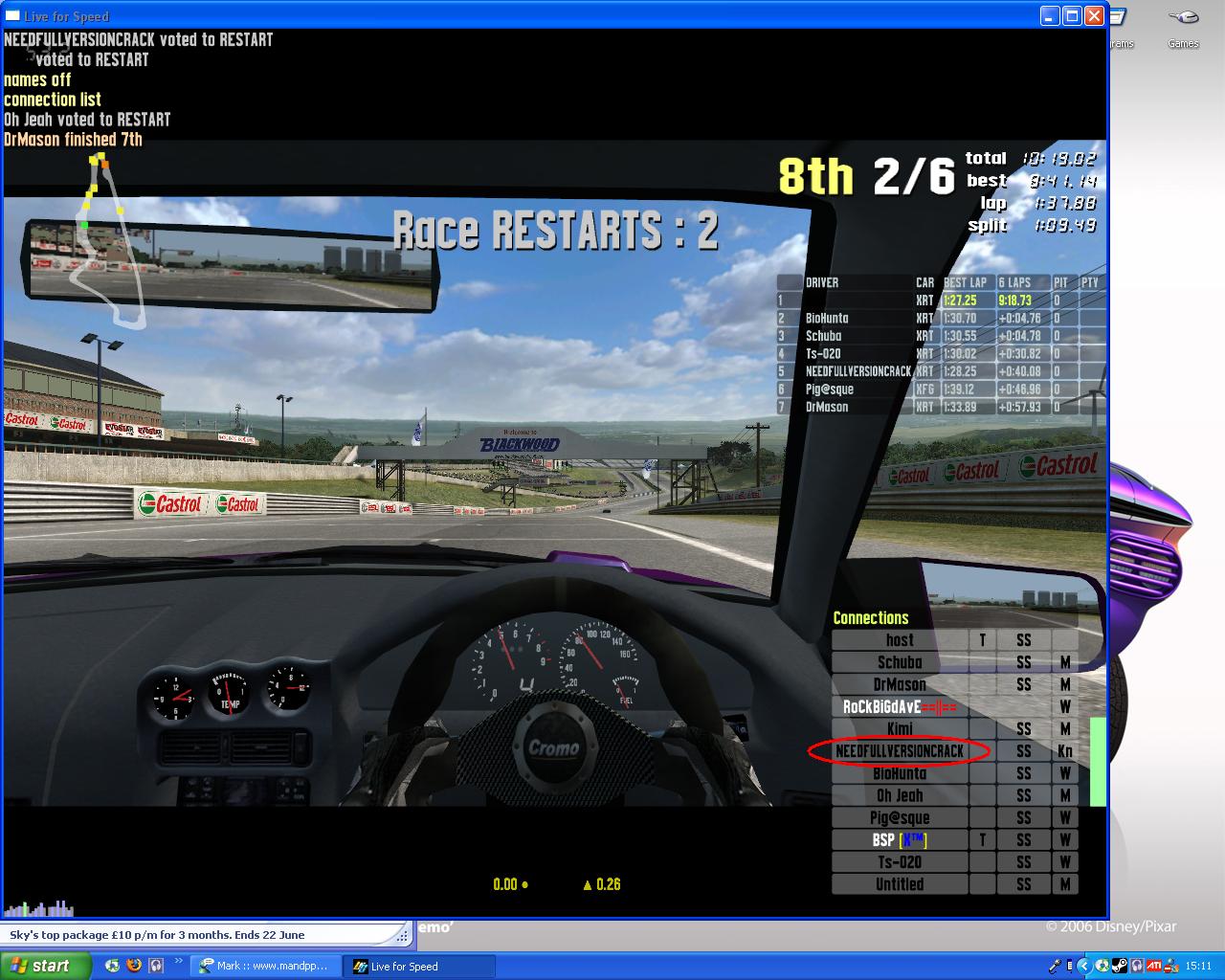Show hidden system tray icons
This screenshot has height=980, width=1225.
pyautogui.click(x=1084, y=966)
